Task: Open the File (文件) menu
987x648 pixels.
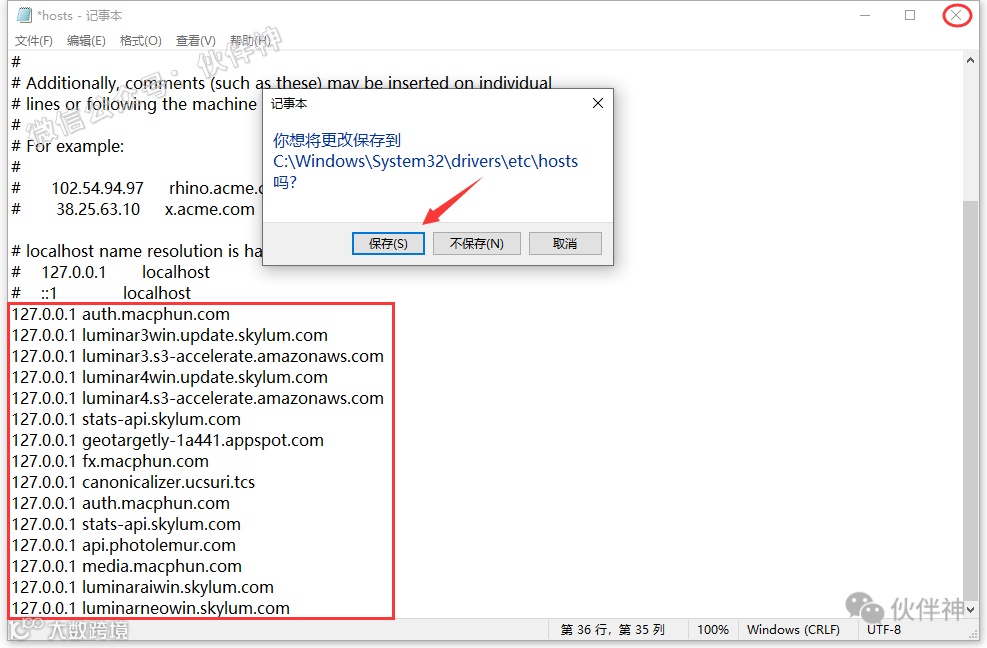Action: (33, 41)
